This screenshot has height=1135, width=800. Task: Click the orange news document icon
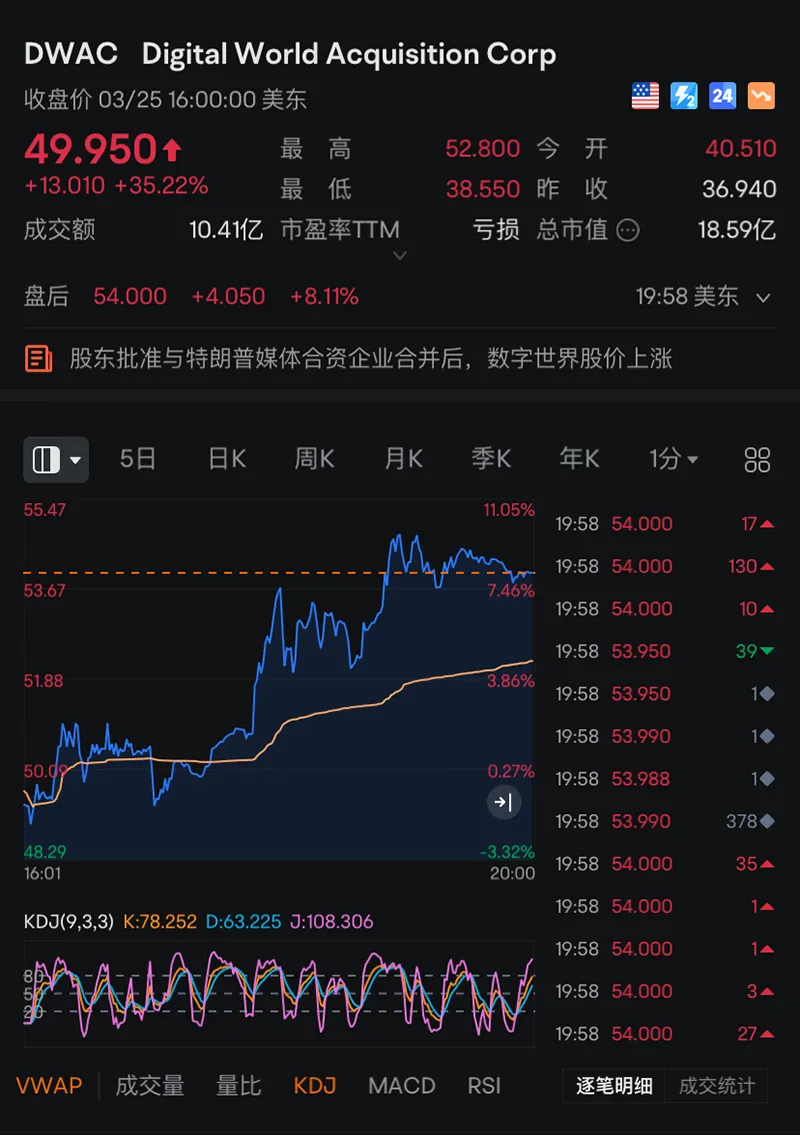point(39,359)
